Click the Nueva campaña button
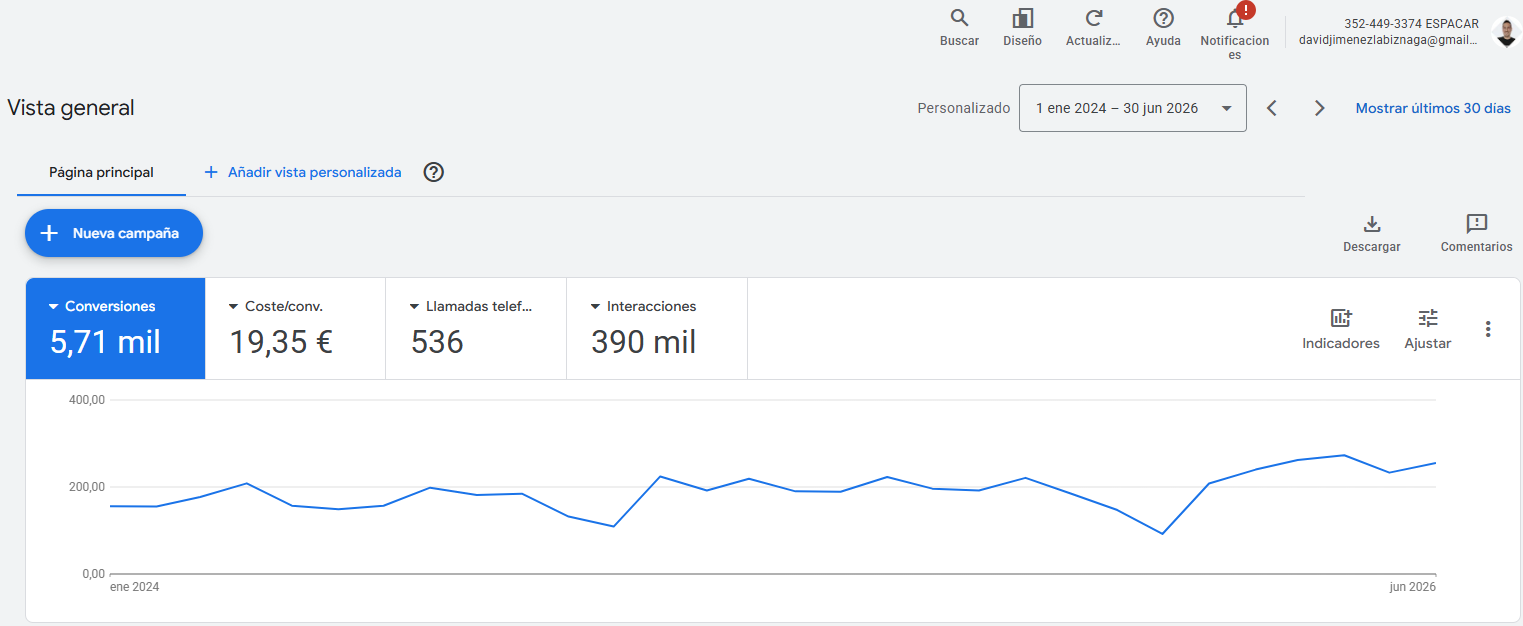The image size is (1523, 626). [x=114, y=233]
